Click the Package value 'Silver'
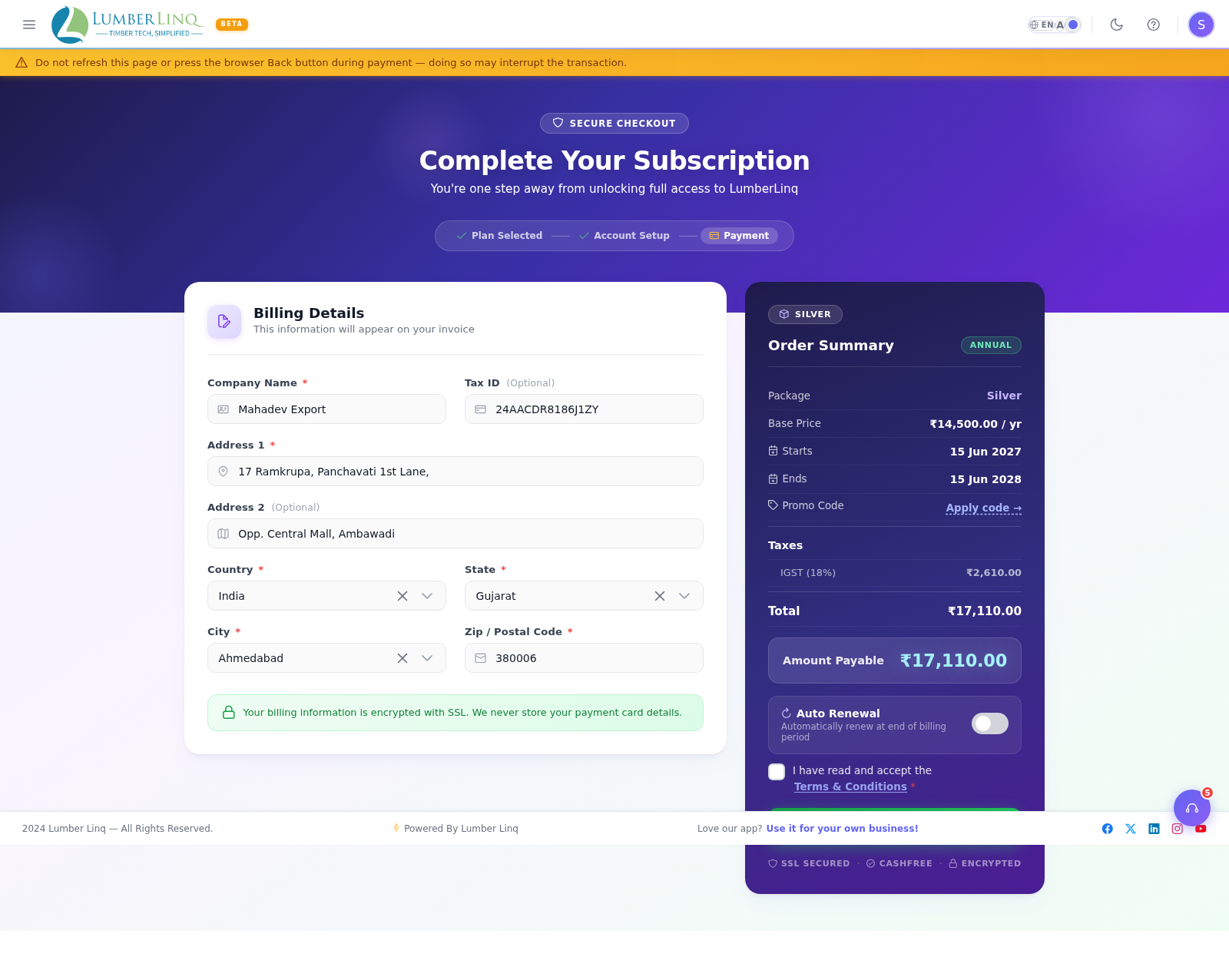1229x980 pixels. (x=1004, y=396)
